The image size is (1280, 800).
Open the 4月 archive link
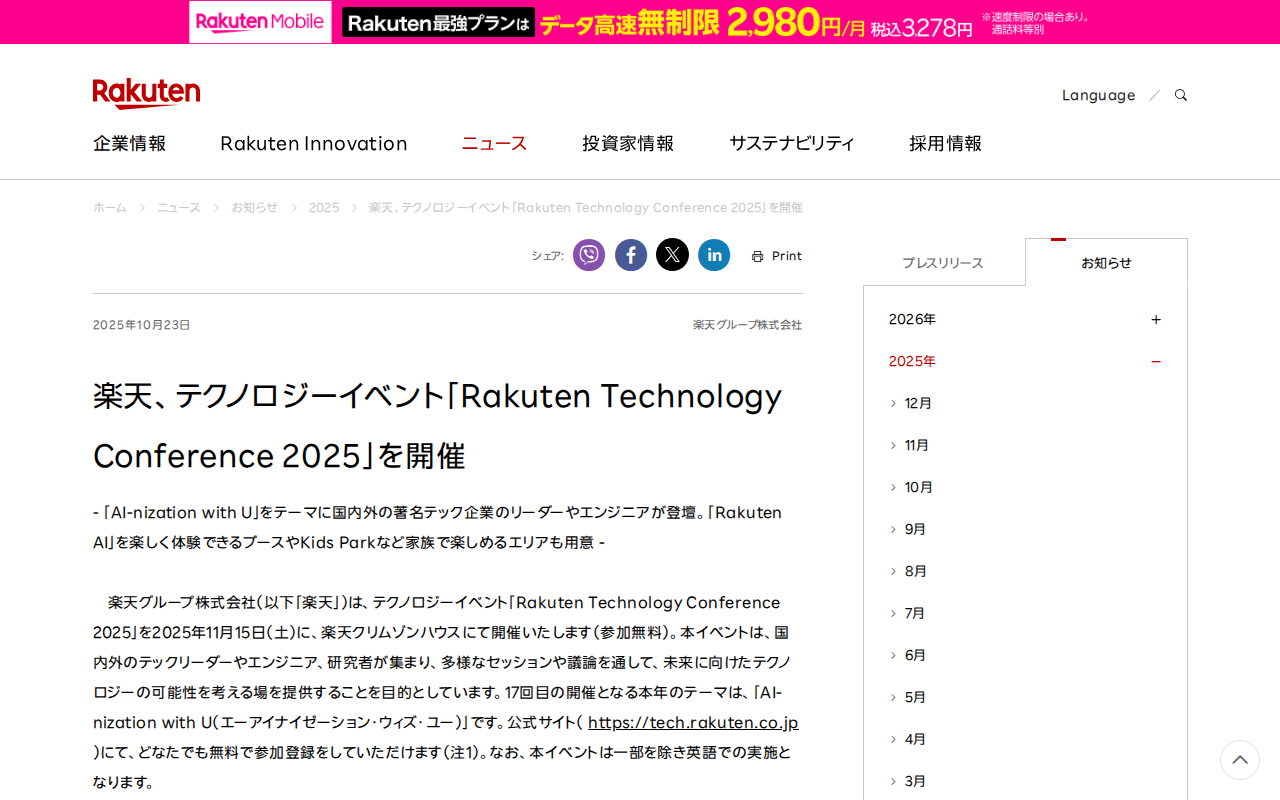click(x=915, y=739)
